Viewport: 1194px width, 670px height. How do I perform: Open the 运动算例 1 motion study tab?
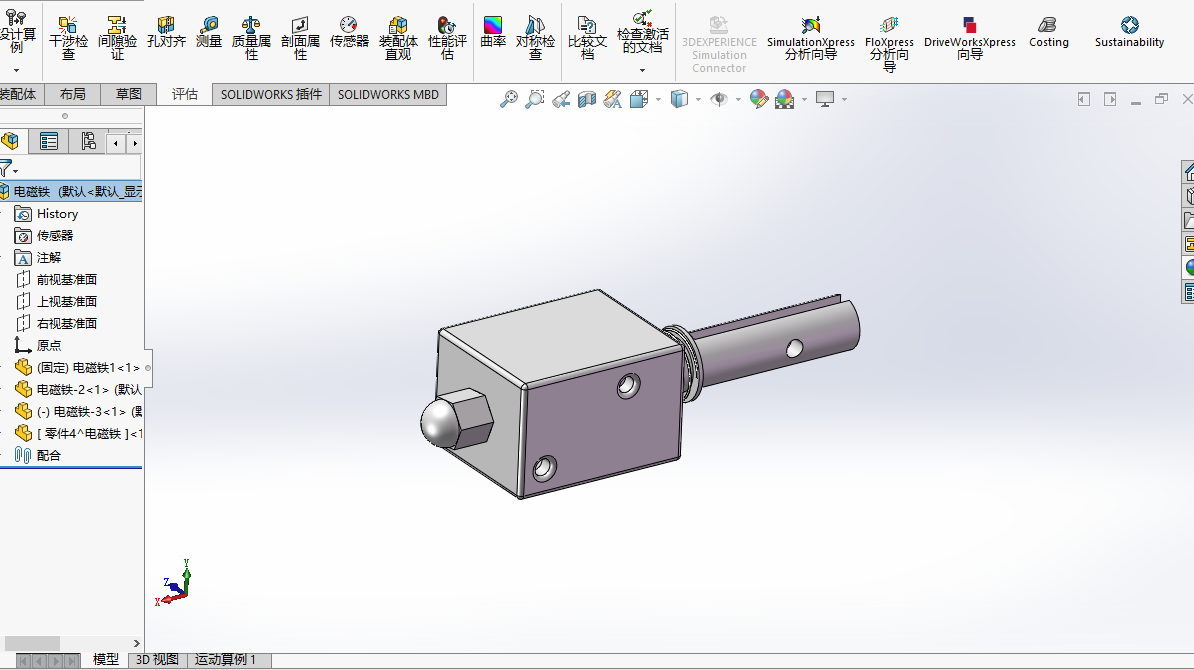225,660
